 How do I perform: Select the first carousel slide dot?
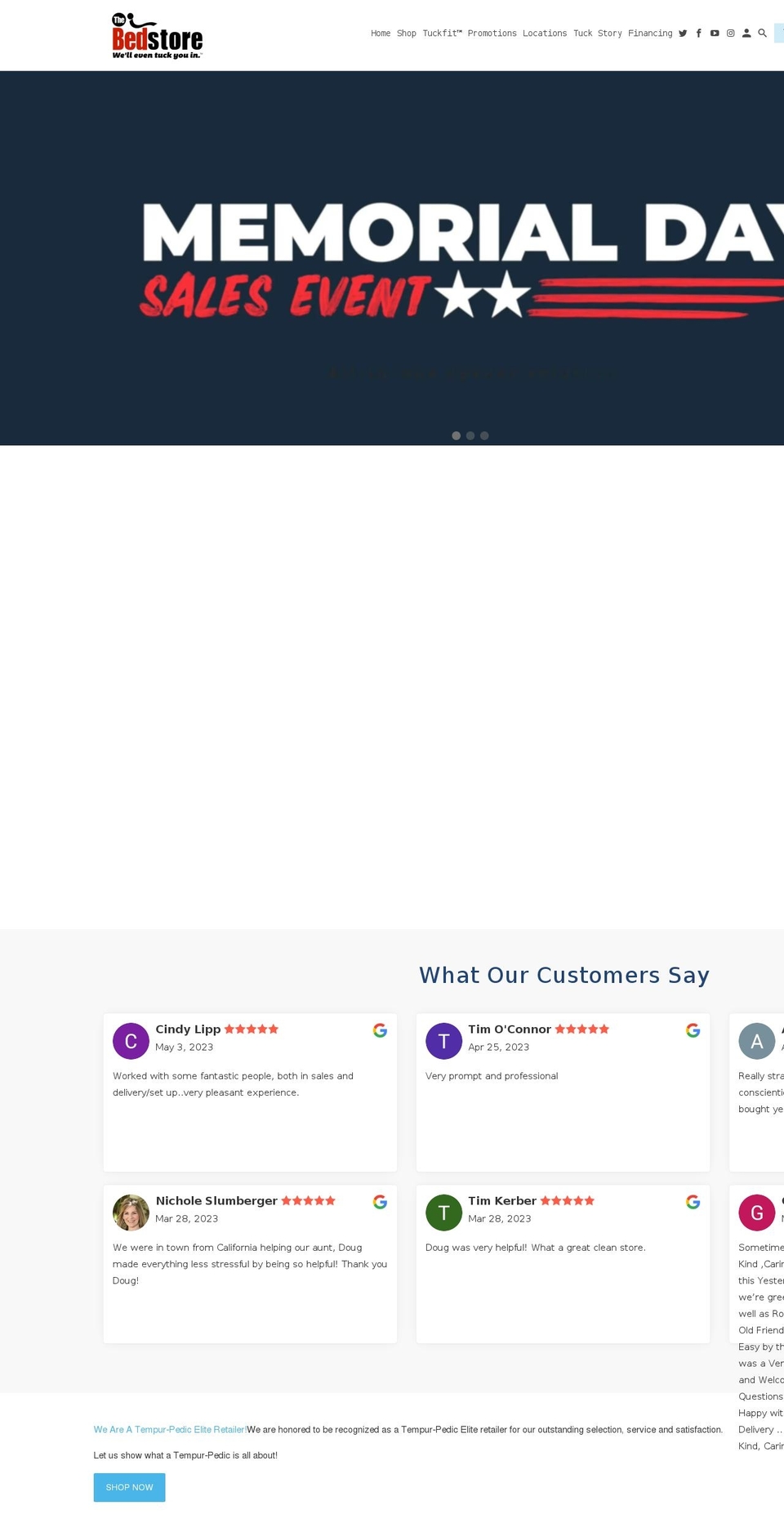[x=456, y=435]
